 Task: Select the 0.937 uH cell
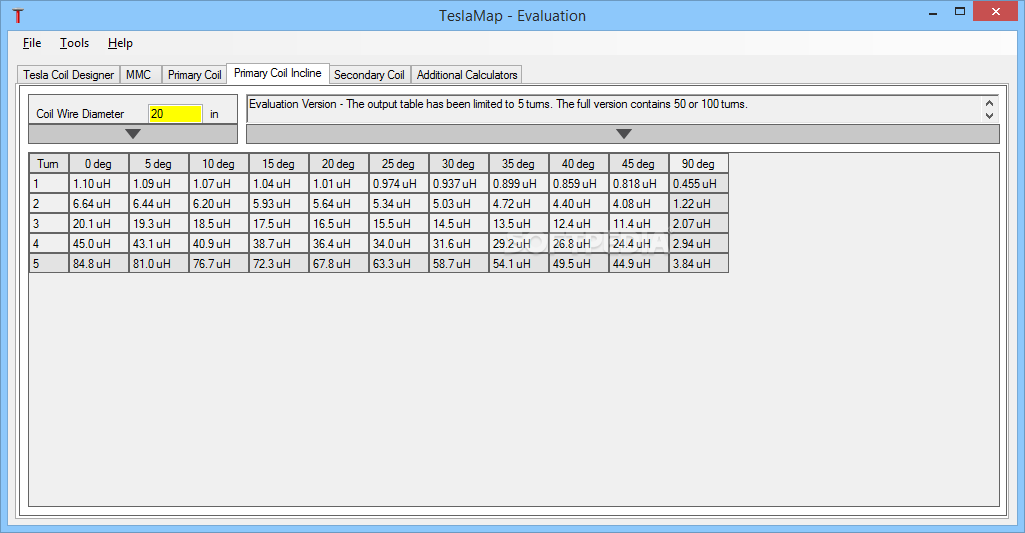tap(459, 184)
